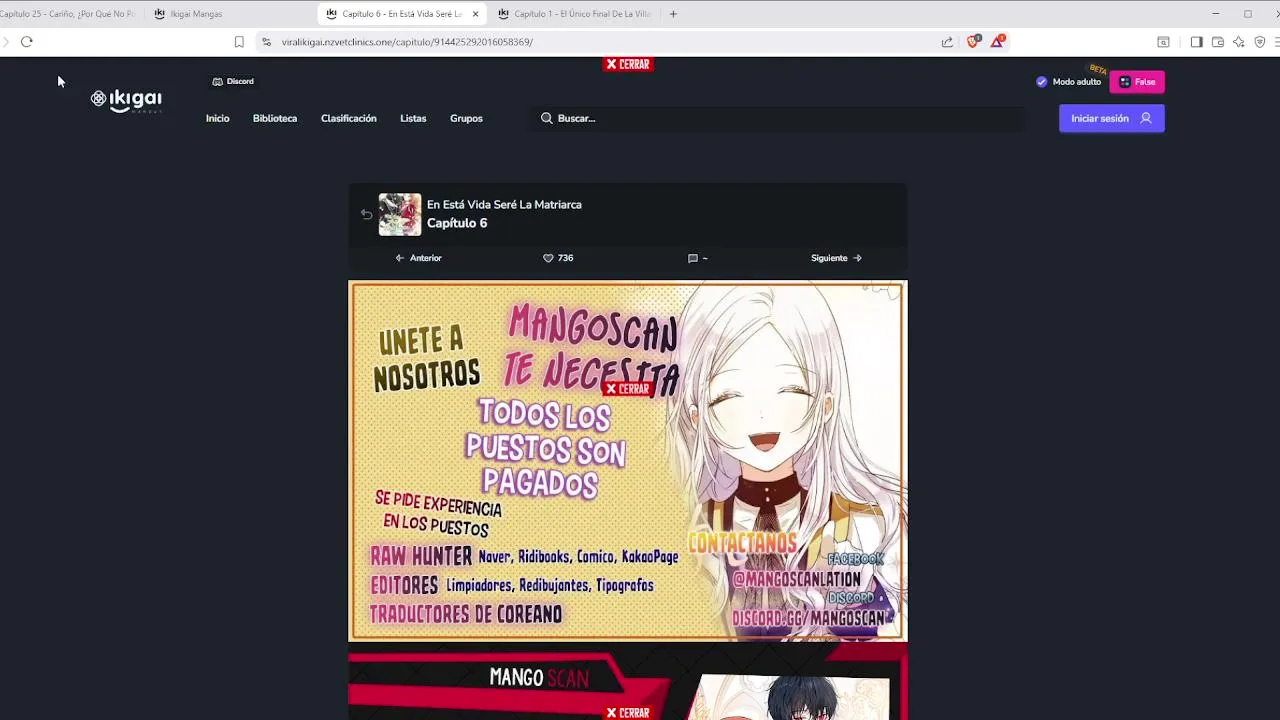The width and height of the screenshot is (1280, 720).
Task: Toggle the Modo adulto checkbox
Action: (1042, 82)
